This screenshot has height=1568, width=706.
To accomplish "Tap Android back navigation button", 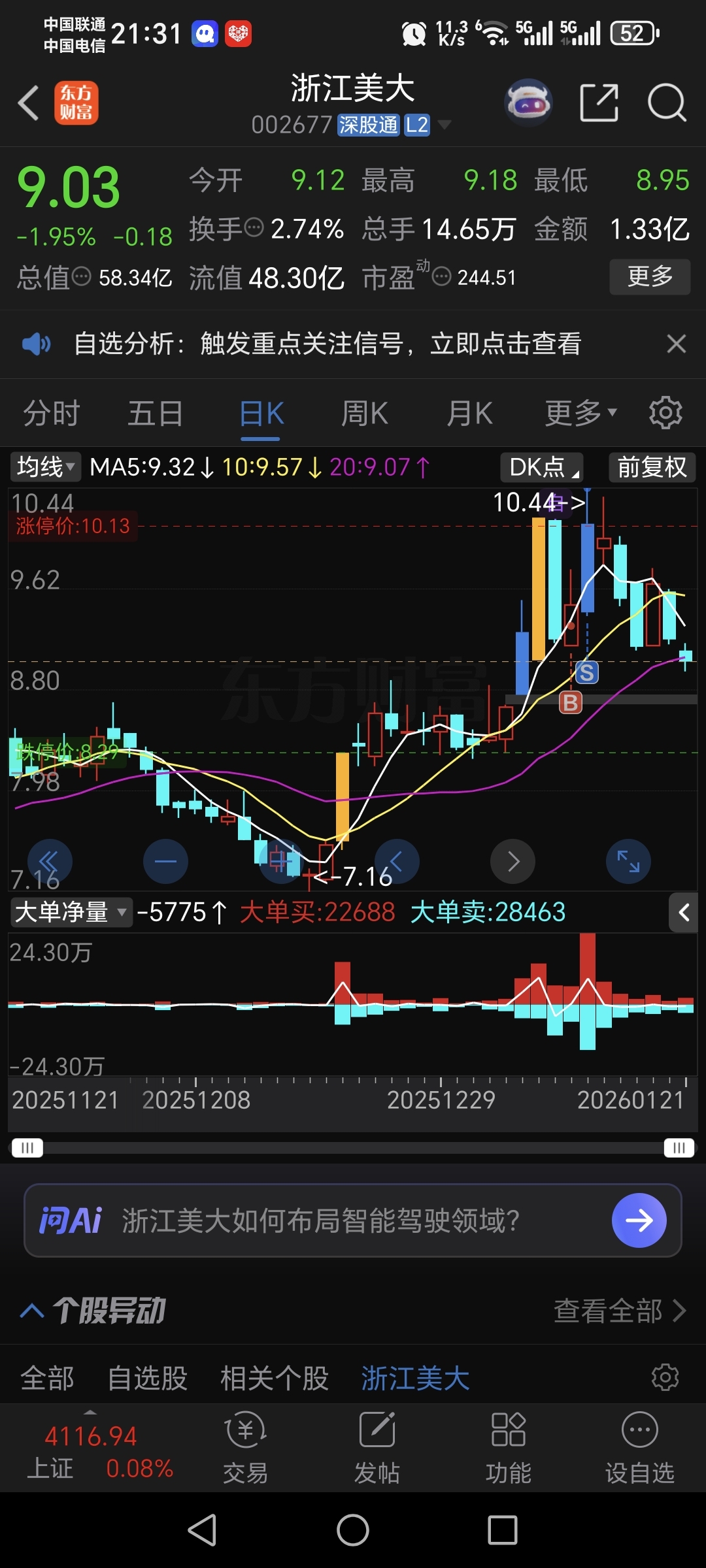I will (203, 1529).
